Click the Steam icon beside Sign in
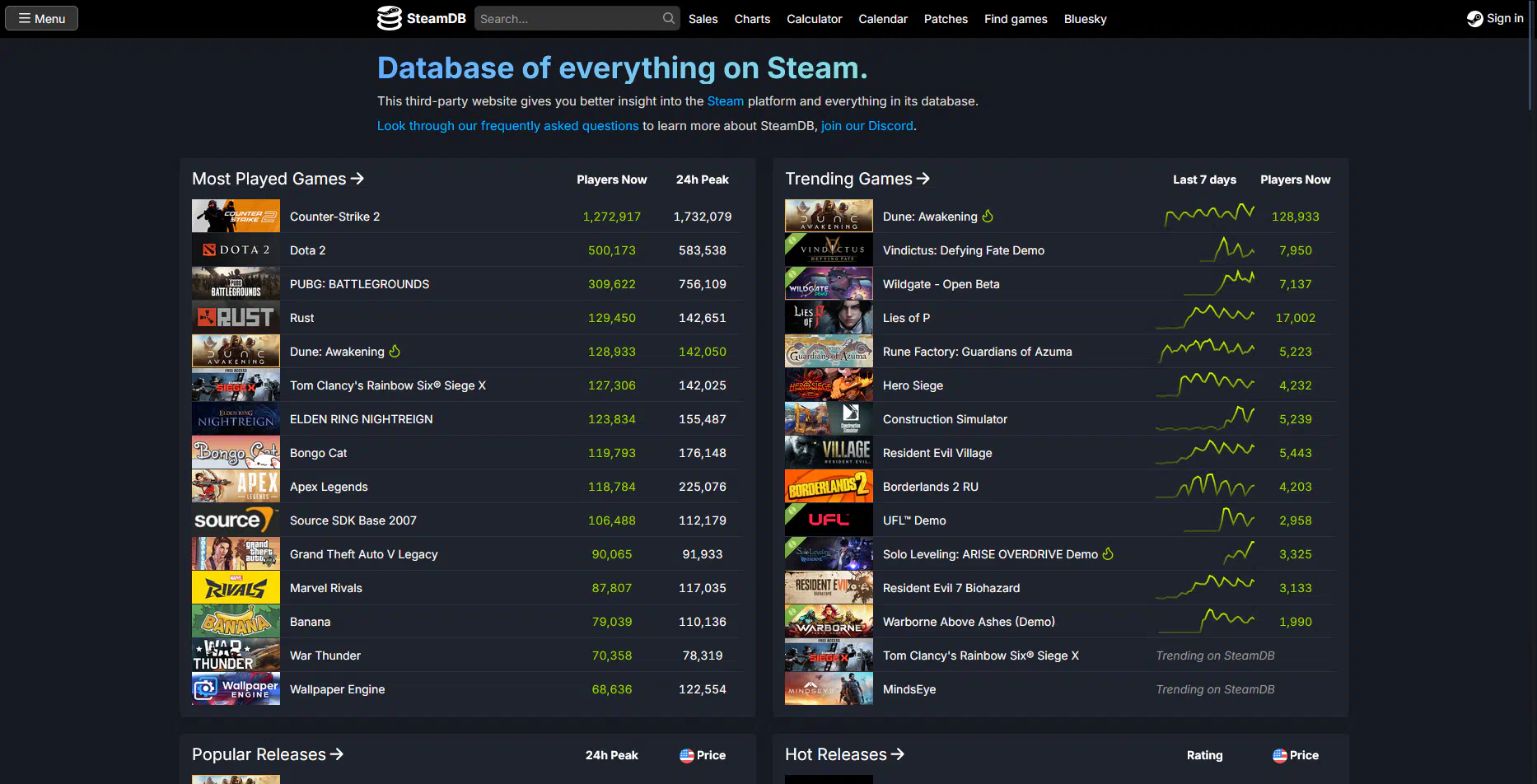The height and width of the screenshot is (784, 1537). coord(1474,19)
